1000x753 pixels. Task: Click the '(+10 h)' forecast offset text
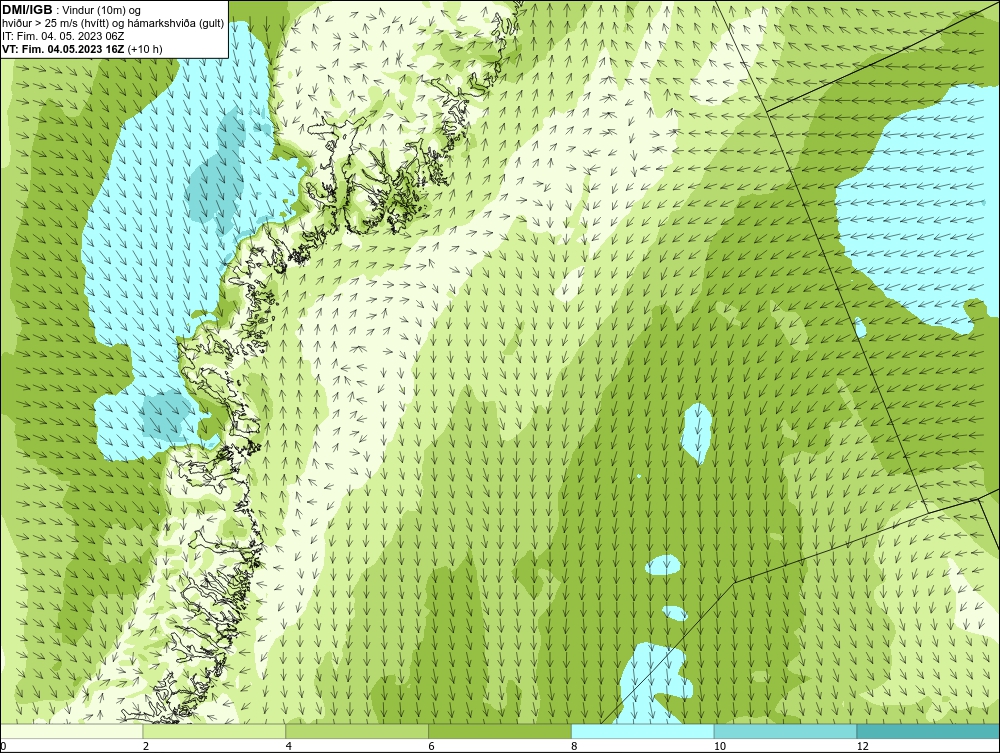pos(145,49)
